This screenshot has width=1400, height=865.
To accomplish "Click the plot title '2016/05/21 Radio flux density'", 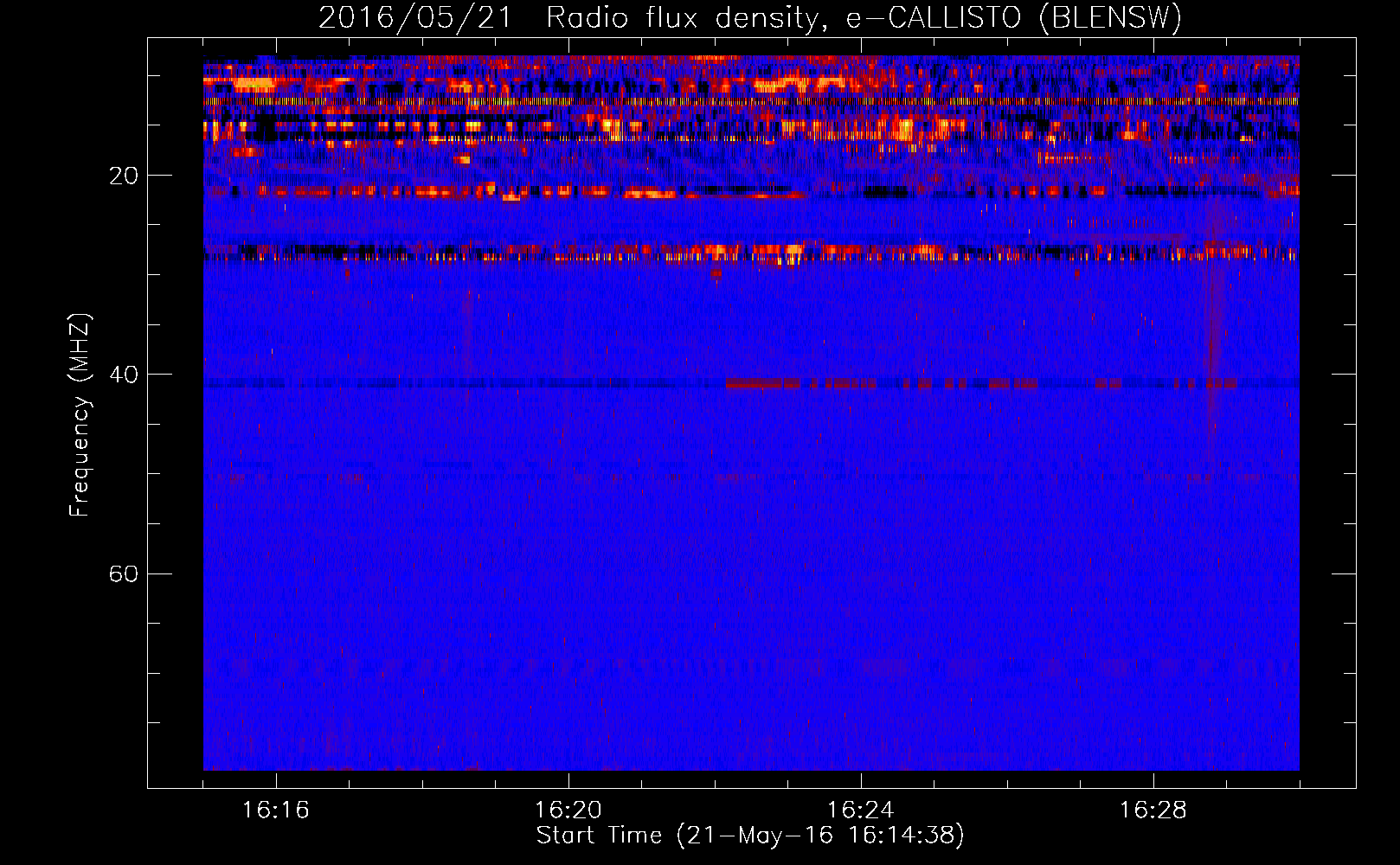I will pyautogui.click(x=568, y=17).
